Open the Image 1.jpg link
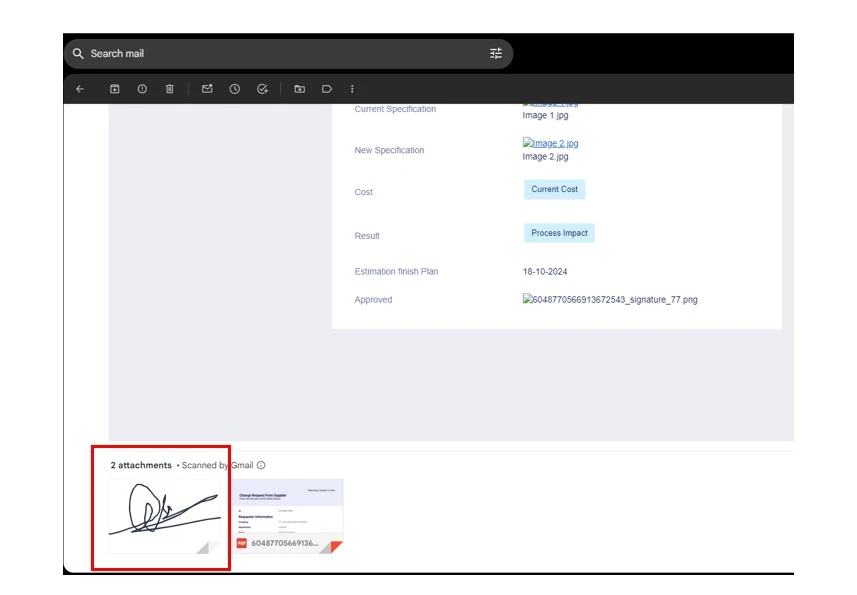This screenshot has width=857, height=595. pos(550,101)
